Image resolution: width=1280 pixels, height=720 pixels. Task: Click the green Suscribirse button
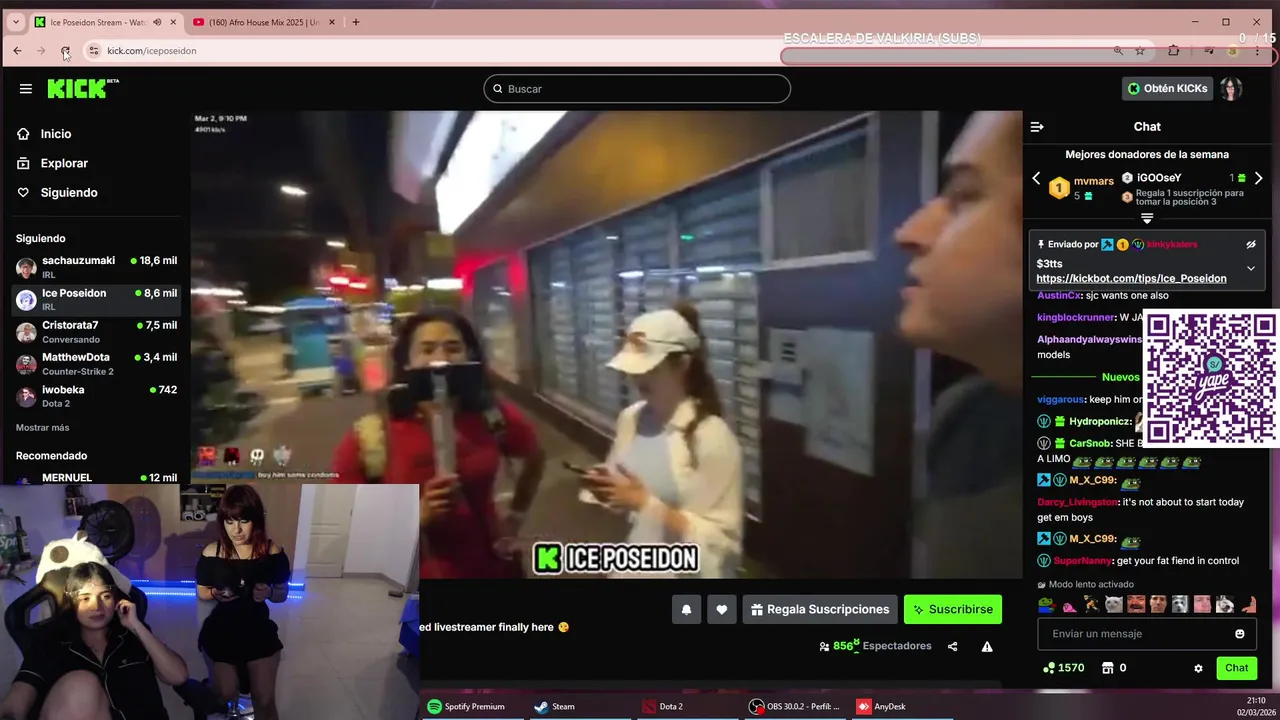953,609
